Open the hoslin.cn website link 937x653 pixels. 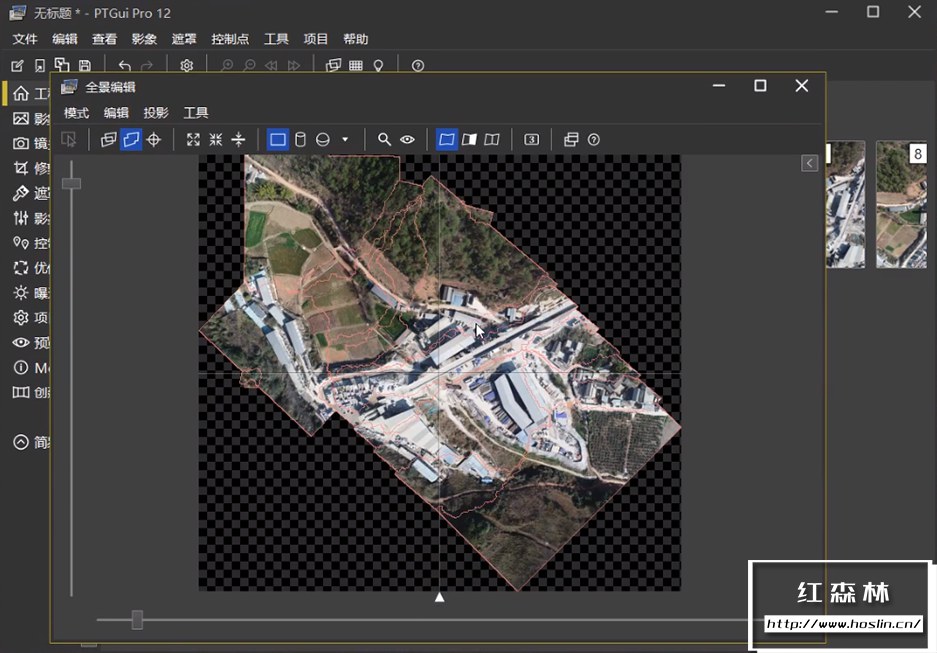(843, 624)
